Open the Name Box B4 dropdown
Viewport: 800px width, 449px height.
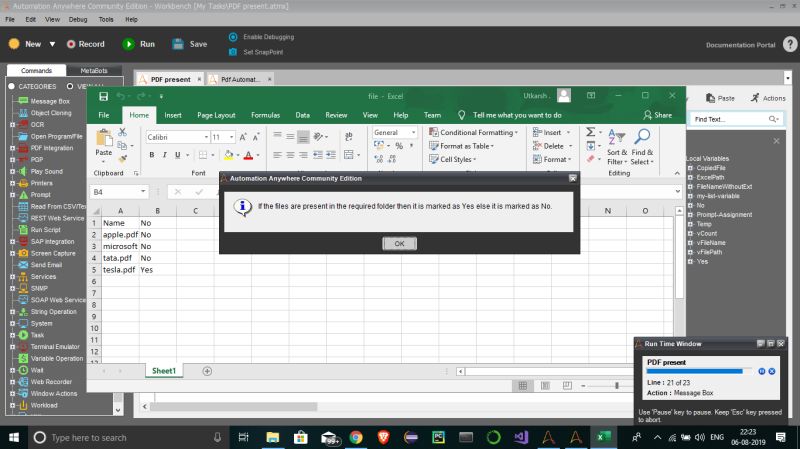pyautogui.click(x=143, y=192)
